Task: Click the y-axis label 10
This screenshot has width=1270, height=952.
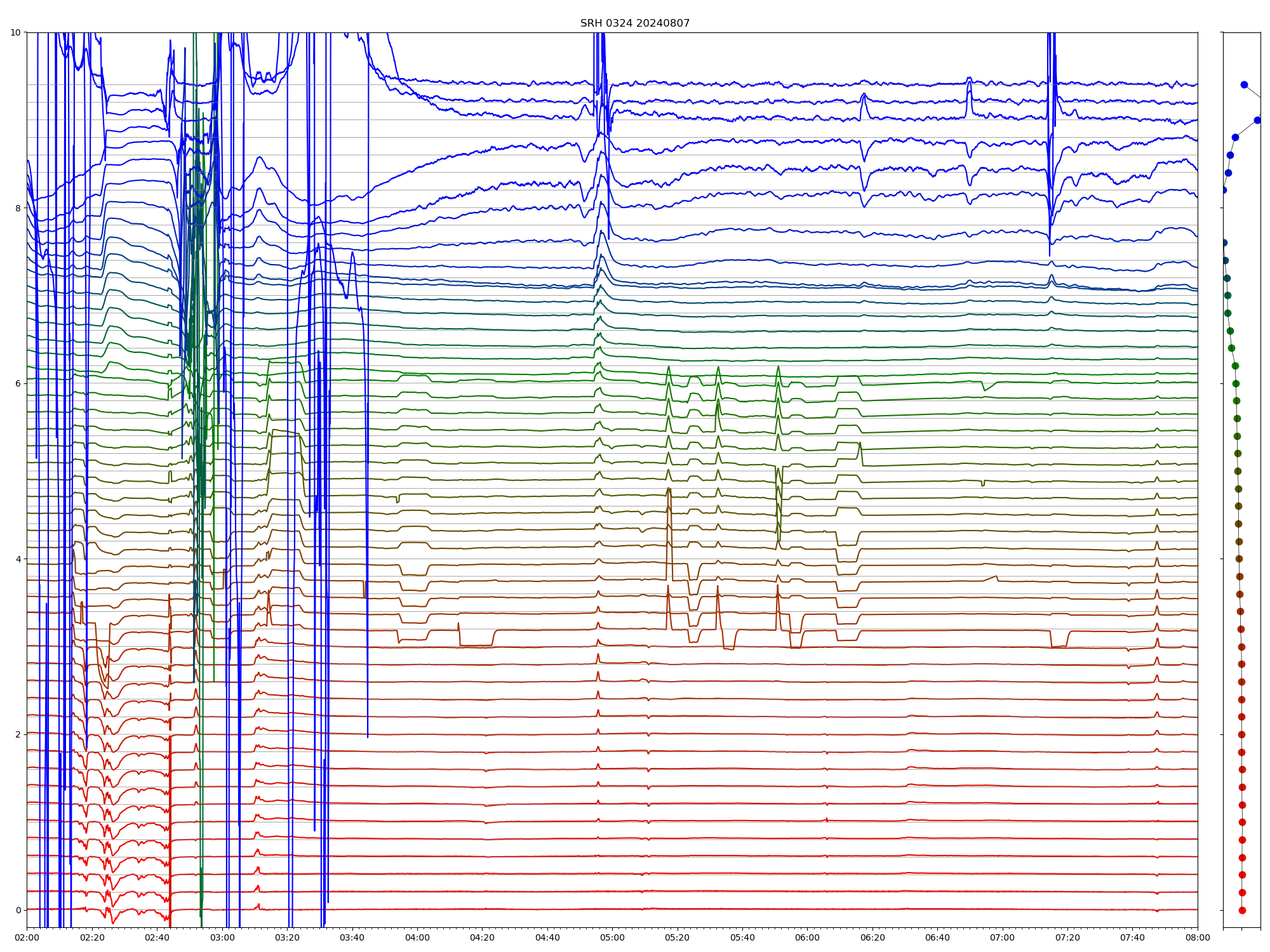Action: tap(15, 32)
